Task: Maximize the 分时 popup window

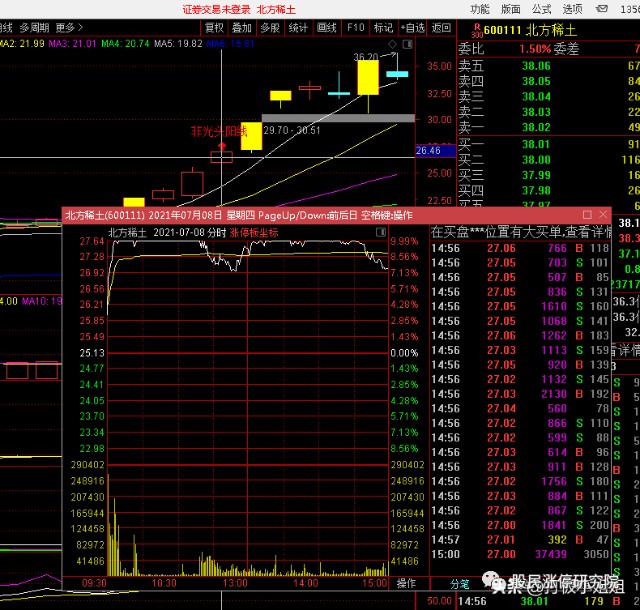Action: tap(587, 215)
